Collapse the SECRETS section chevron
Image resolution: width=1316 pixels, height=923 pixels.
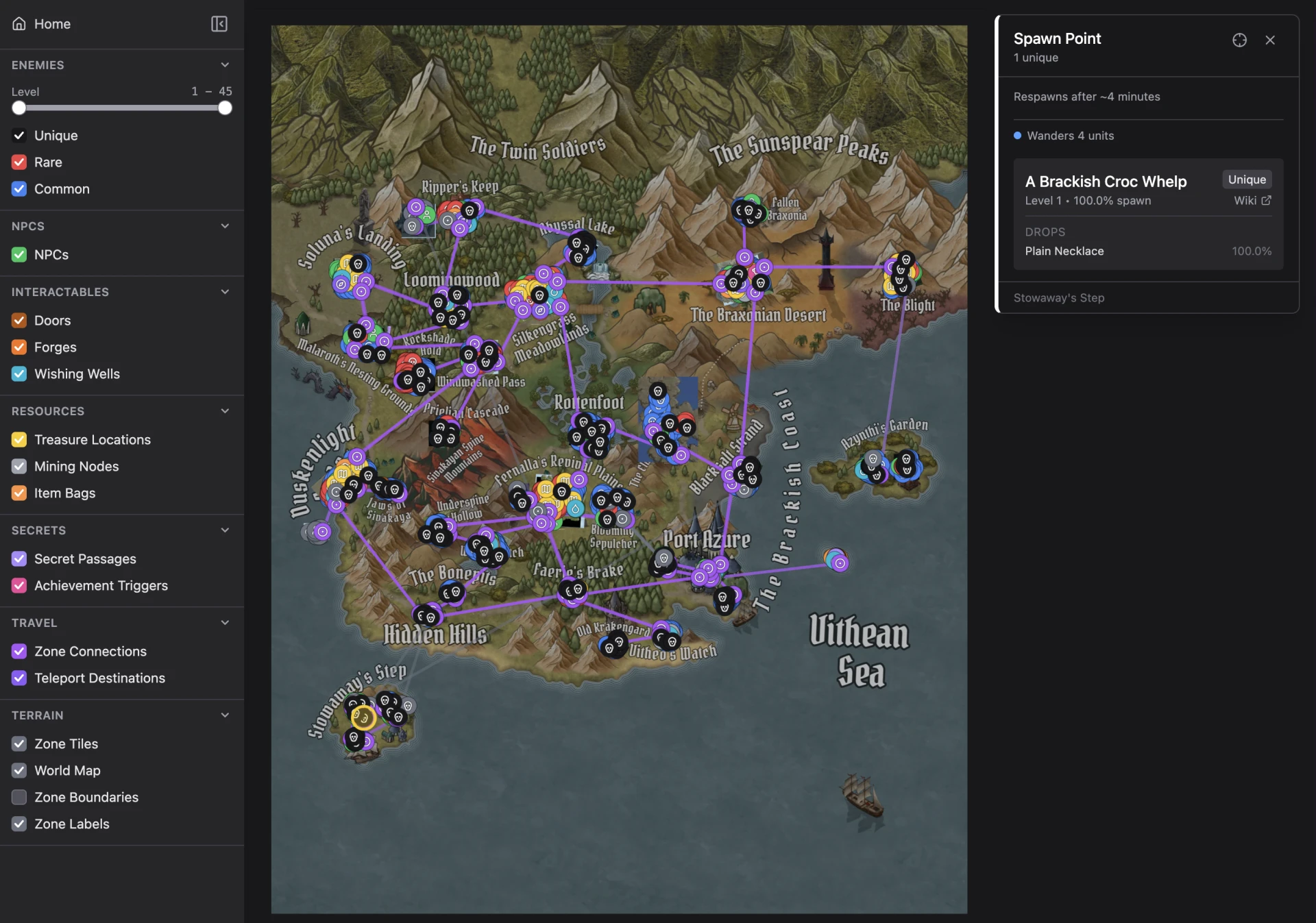tap(225, 530)
